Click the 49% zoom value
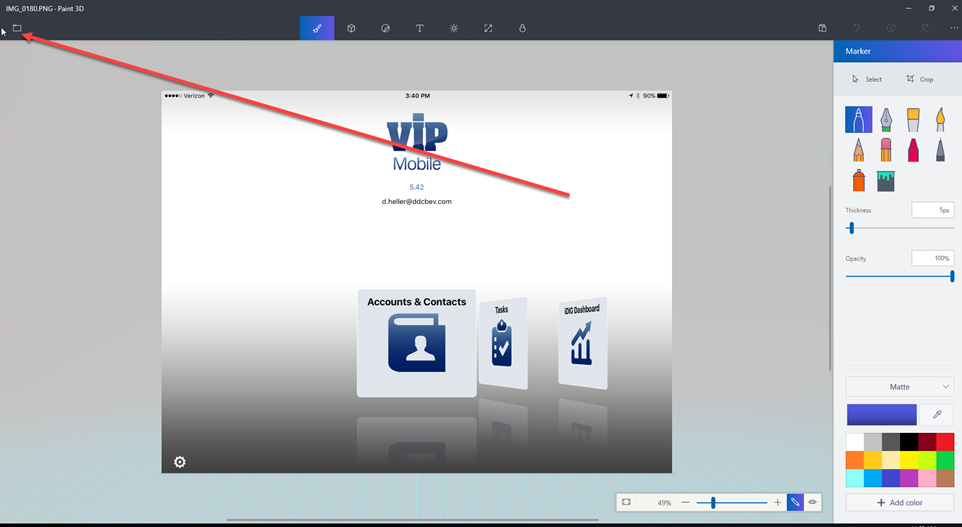 664,502
